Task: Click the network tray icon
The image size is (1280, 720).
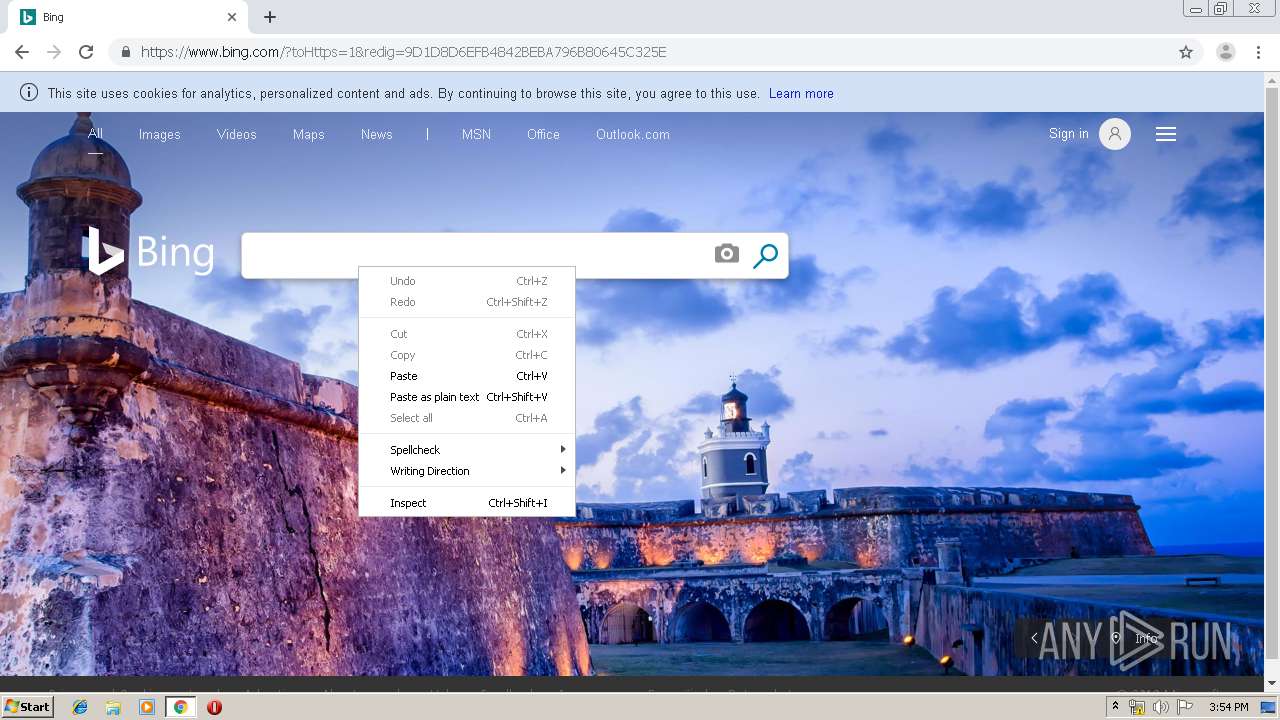Action: (1136, 707)
